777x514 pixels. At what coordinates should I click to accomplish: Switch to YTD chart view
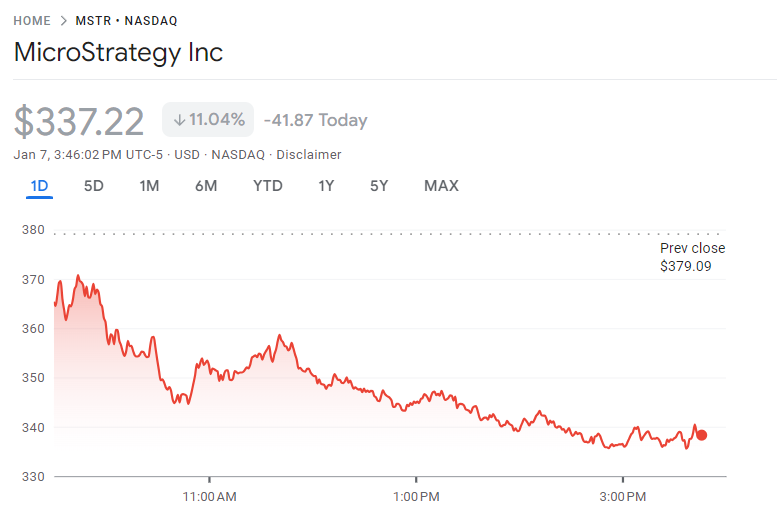point(267,186)
